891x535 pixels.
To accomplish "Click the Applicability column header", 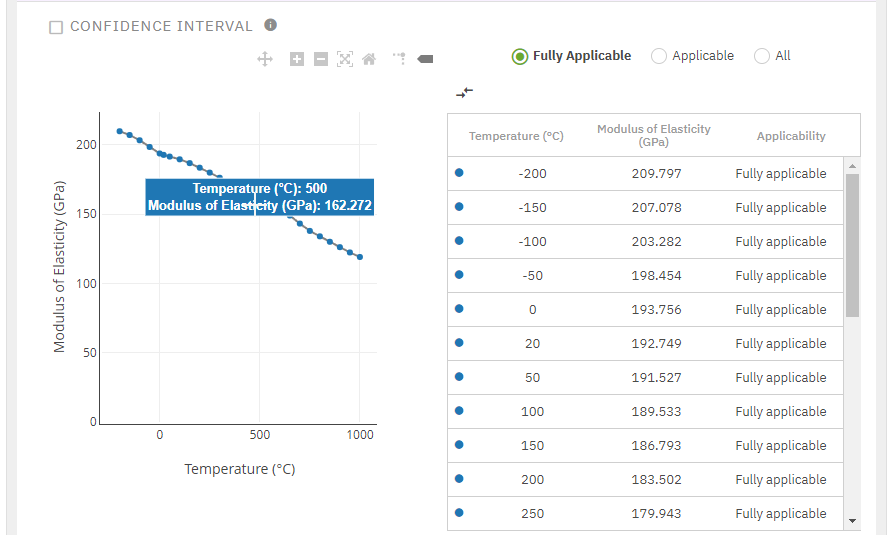I will tap(791, 136).
